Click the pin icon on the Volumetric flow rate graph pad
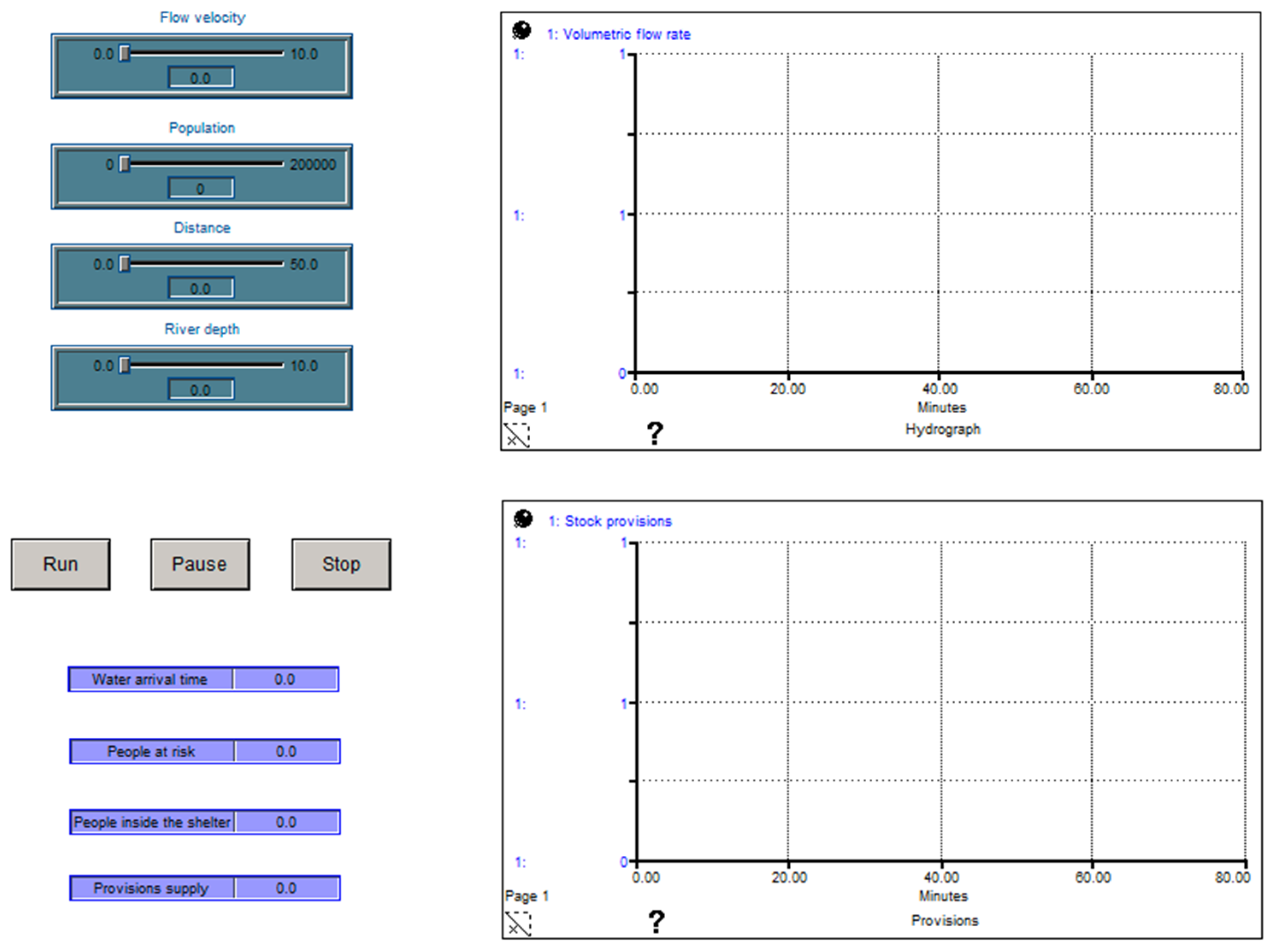Image resolution: width=1275 pixels, height=952 pixels. pyautogui.click(x=520, y=30)
